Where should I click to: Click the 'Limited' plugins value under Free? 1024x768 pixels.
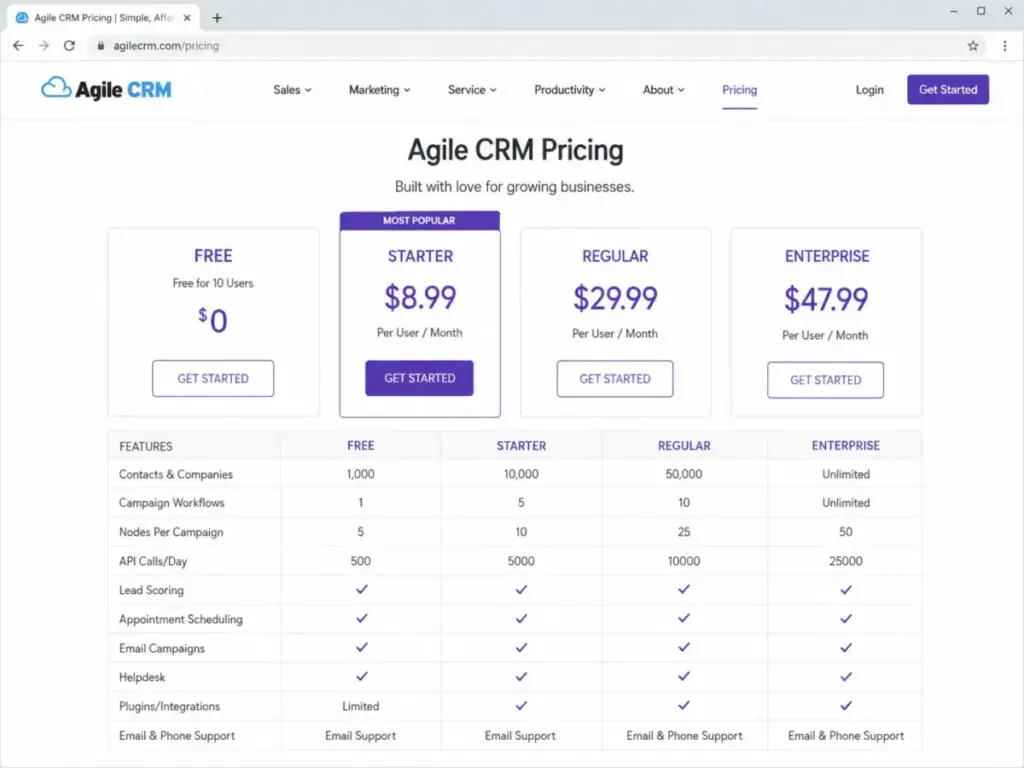pyautogui.click(x=360, y=706)
